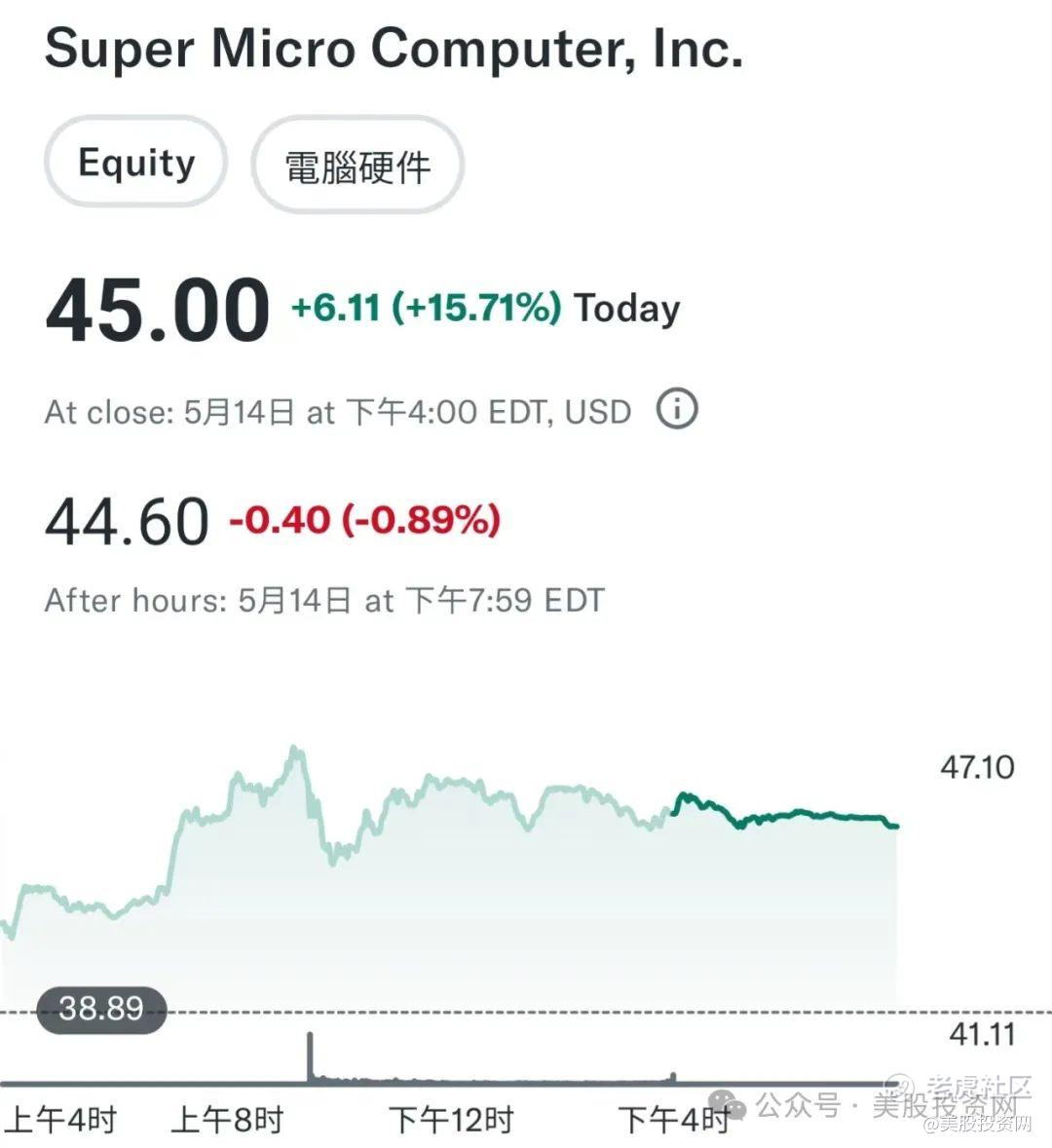1052x1148 pixels.
Task: Click the +6.11 (+15.71%) change text
Action: pos(427,309)
